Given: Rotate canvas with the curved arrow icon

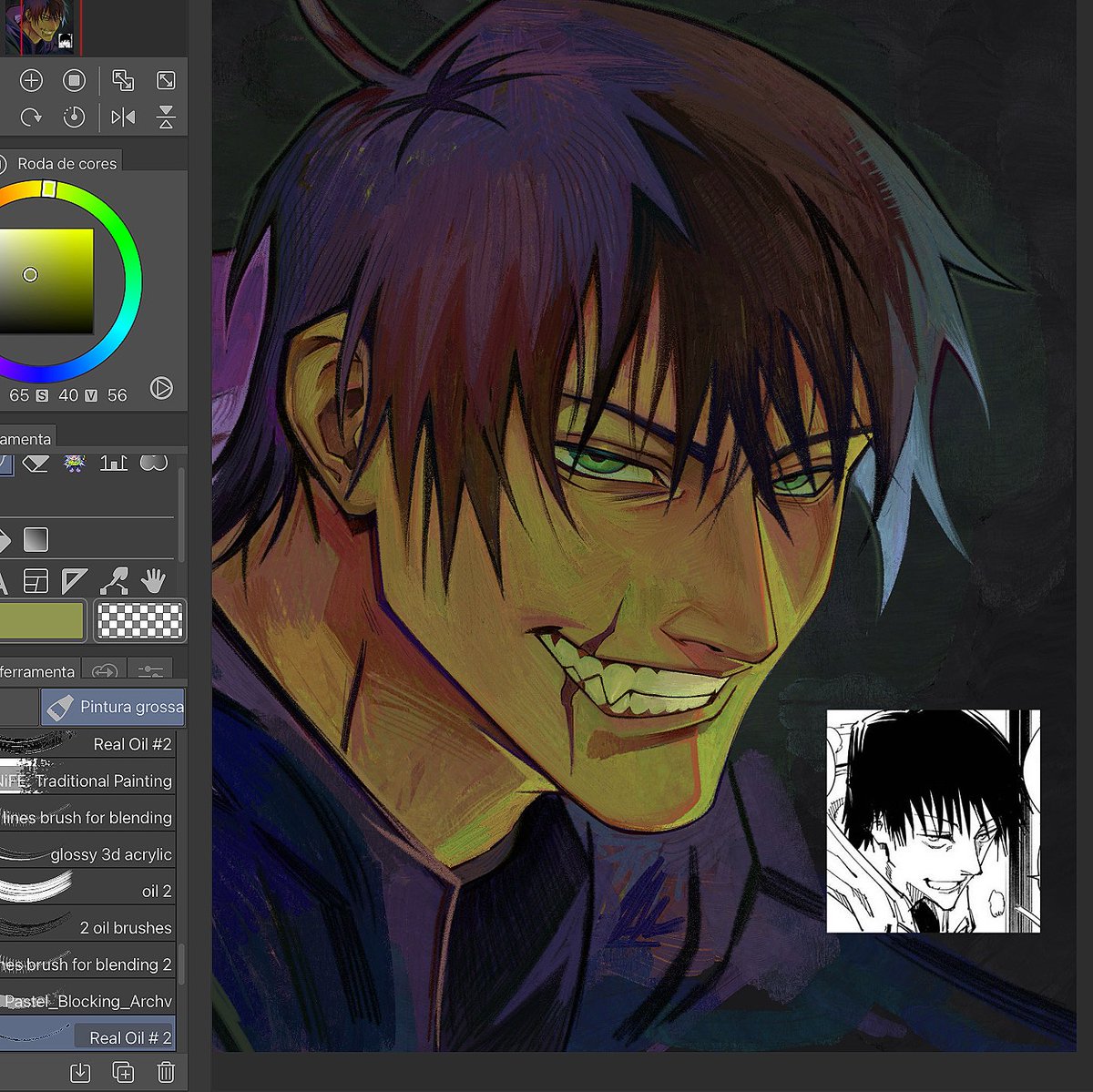Looking at the screenshot, I should pos(31,117).
